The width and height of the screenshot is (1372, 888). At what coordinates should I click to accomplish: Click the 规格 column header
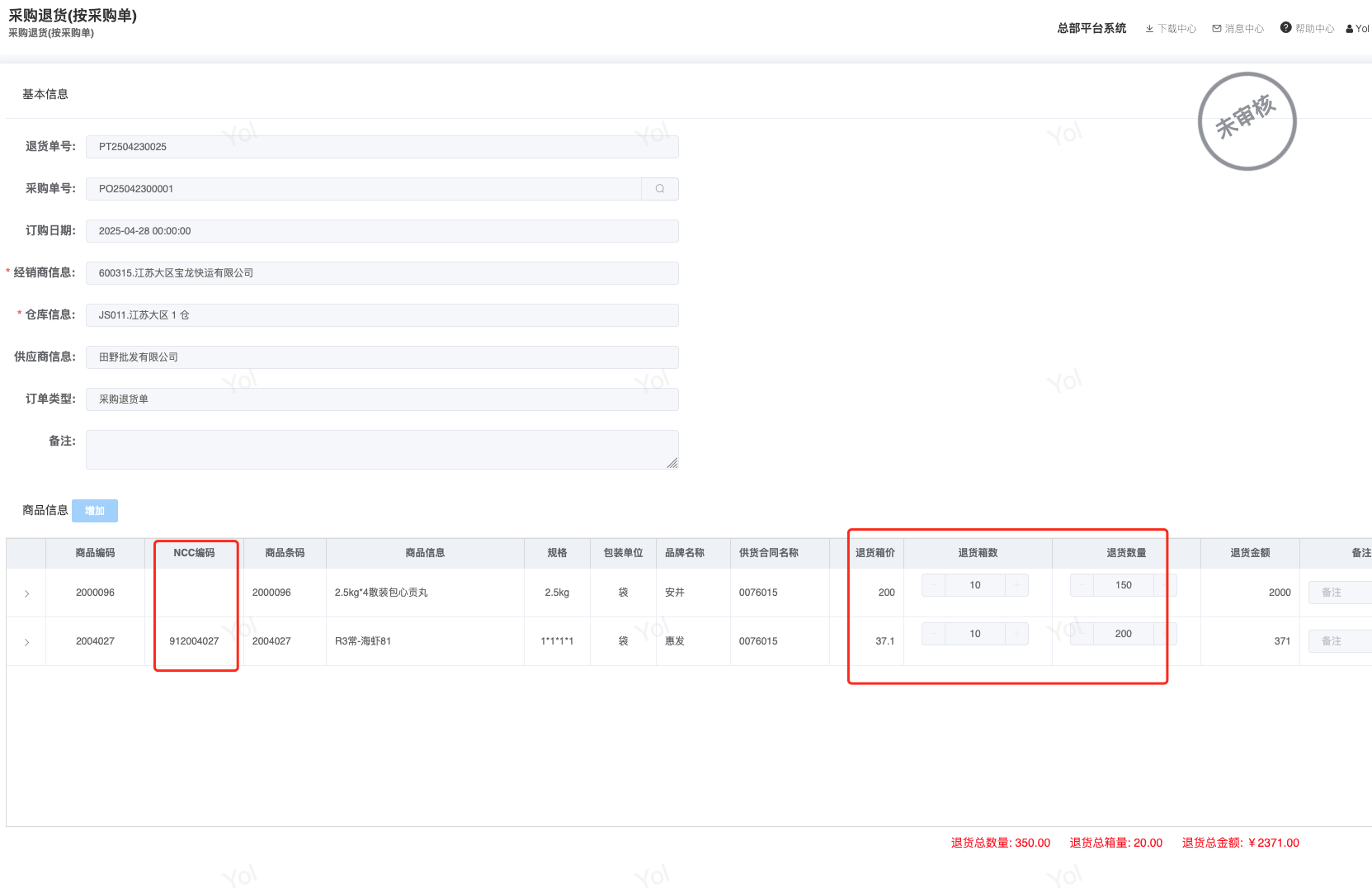coord(557,553)
